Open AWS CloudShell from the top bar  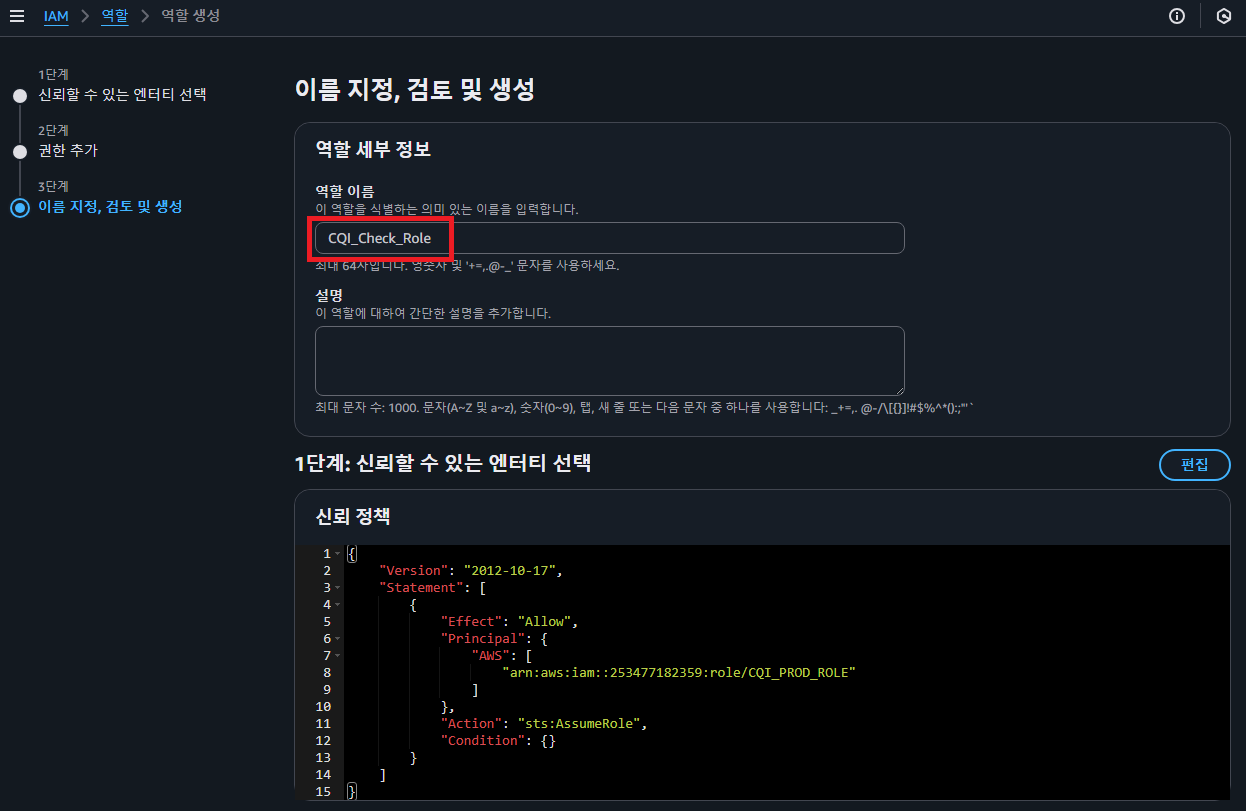click(x=1224, y=15)
